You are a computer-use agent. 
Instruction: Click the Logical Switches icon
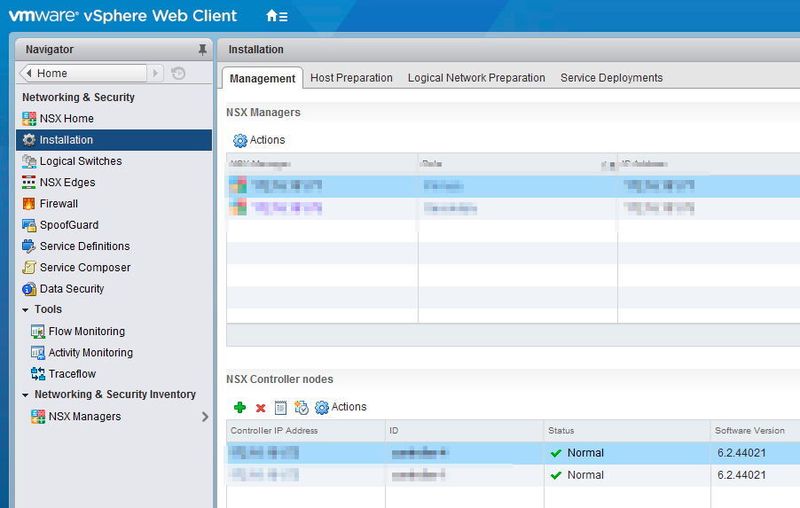point(29,161)
